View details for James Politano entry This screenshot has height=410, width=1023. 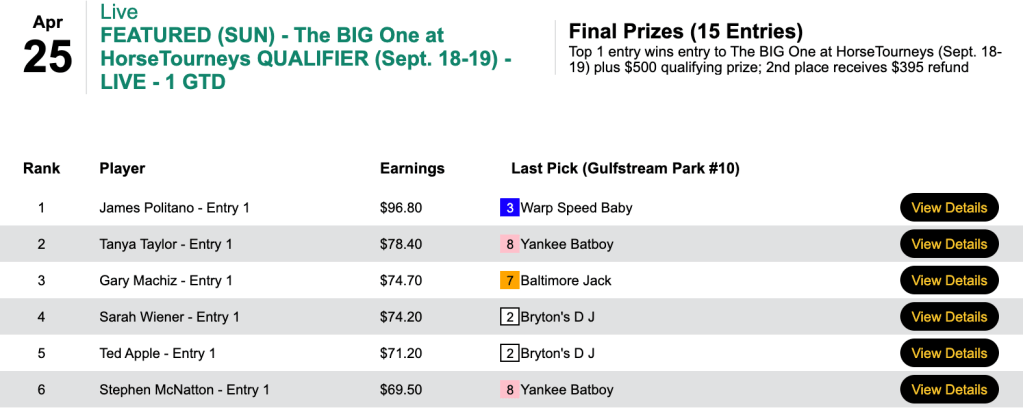coord(949,208)
